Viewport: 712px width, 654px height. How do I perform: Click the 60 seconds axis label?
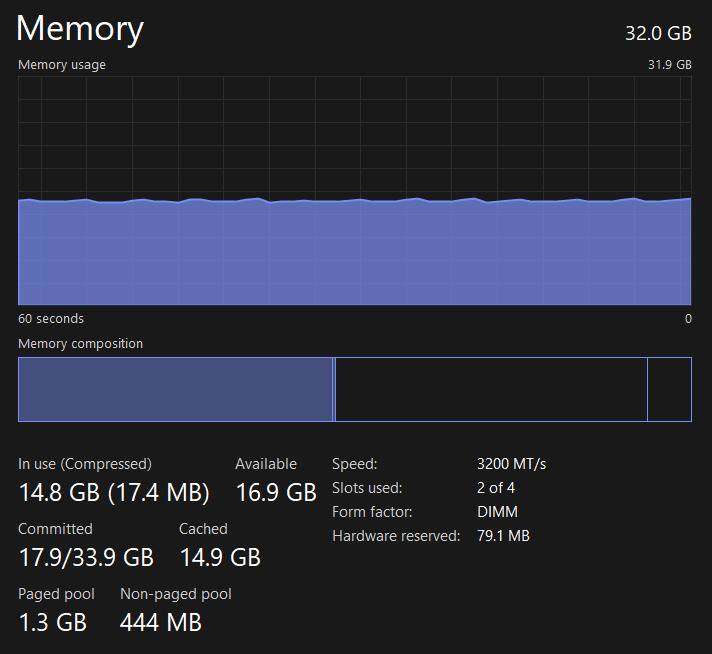tap(51, 319)
